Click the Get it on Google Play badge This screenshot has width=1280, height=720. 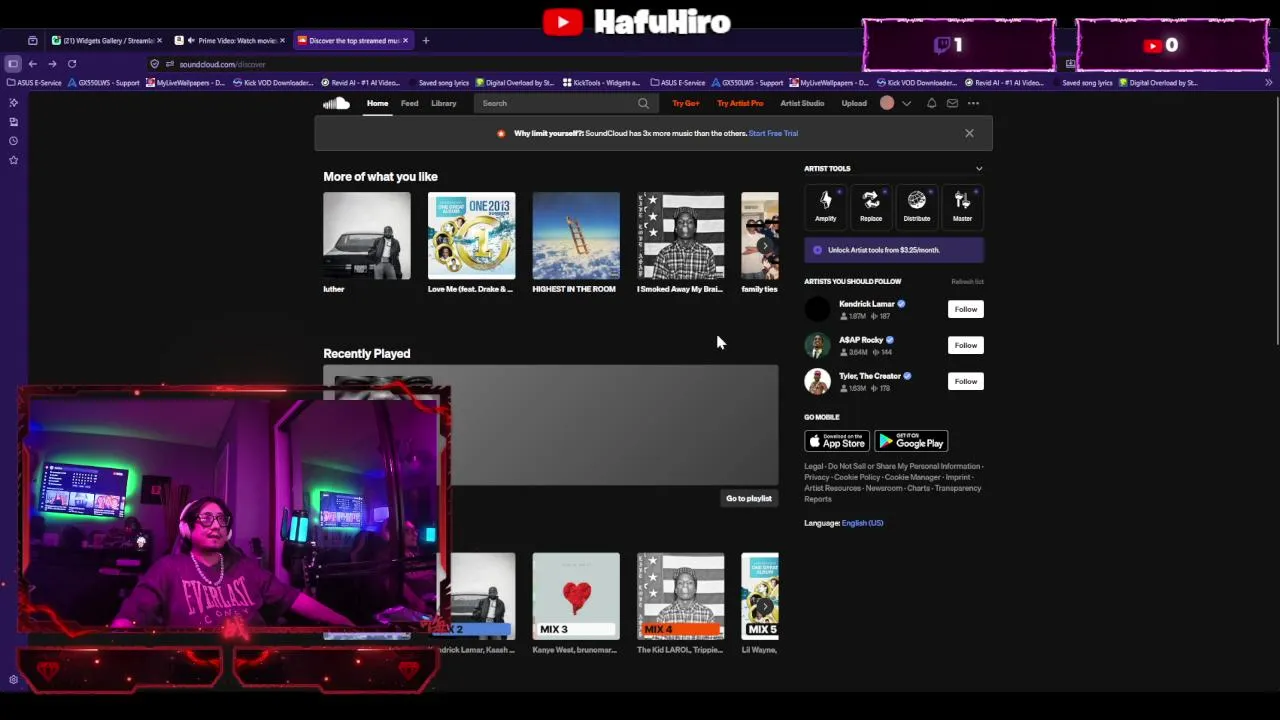(x=911, y=441)
